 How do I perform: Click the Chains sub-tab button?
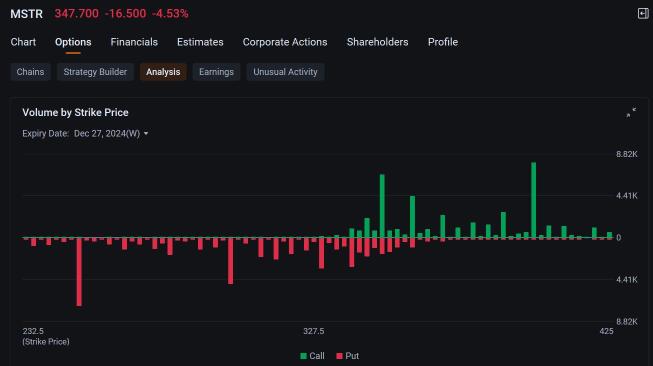[x=30, y=72]
